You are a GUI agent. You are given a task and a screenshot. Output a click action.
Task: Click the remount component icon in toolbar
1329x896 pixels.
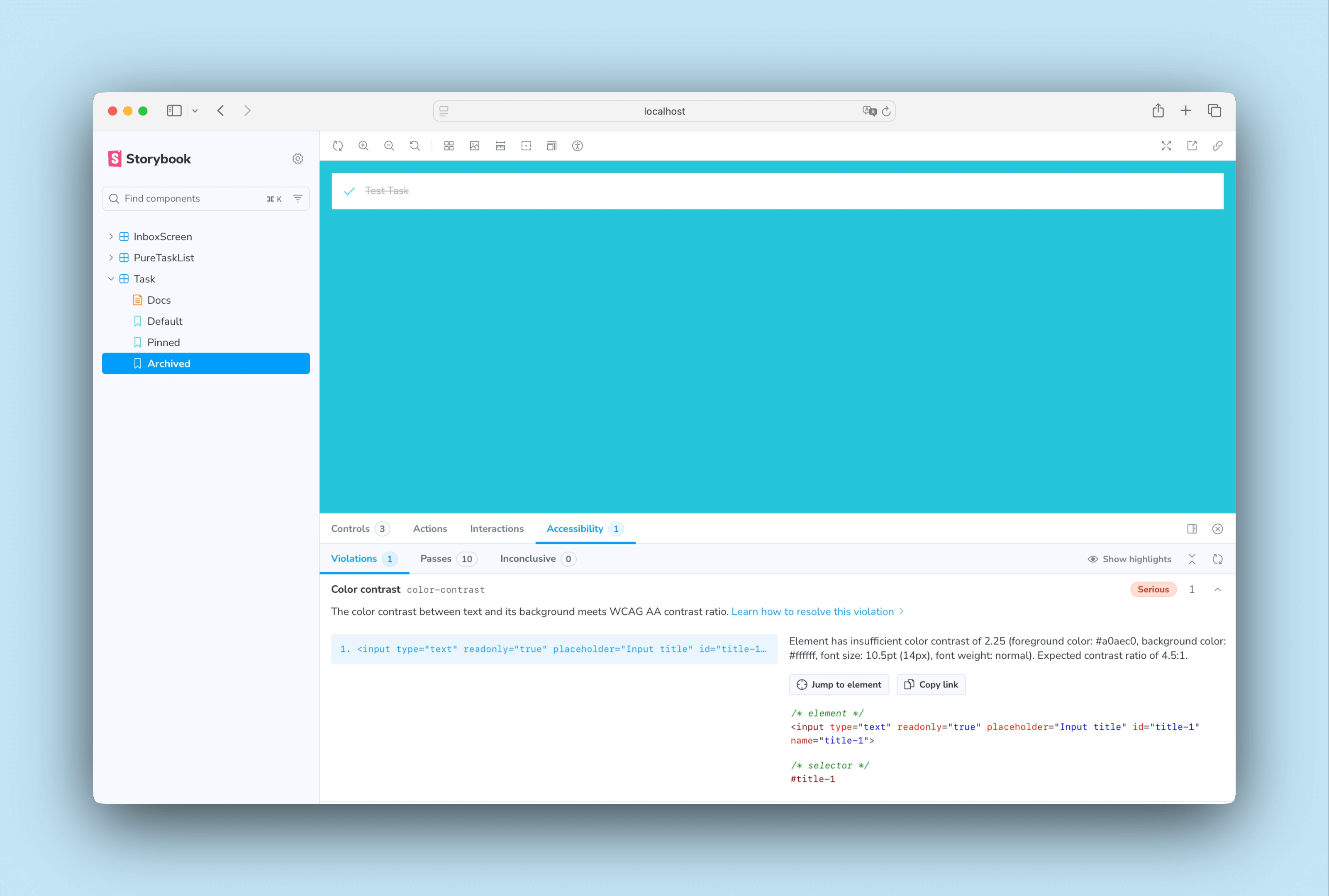(x=337, y=146)
